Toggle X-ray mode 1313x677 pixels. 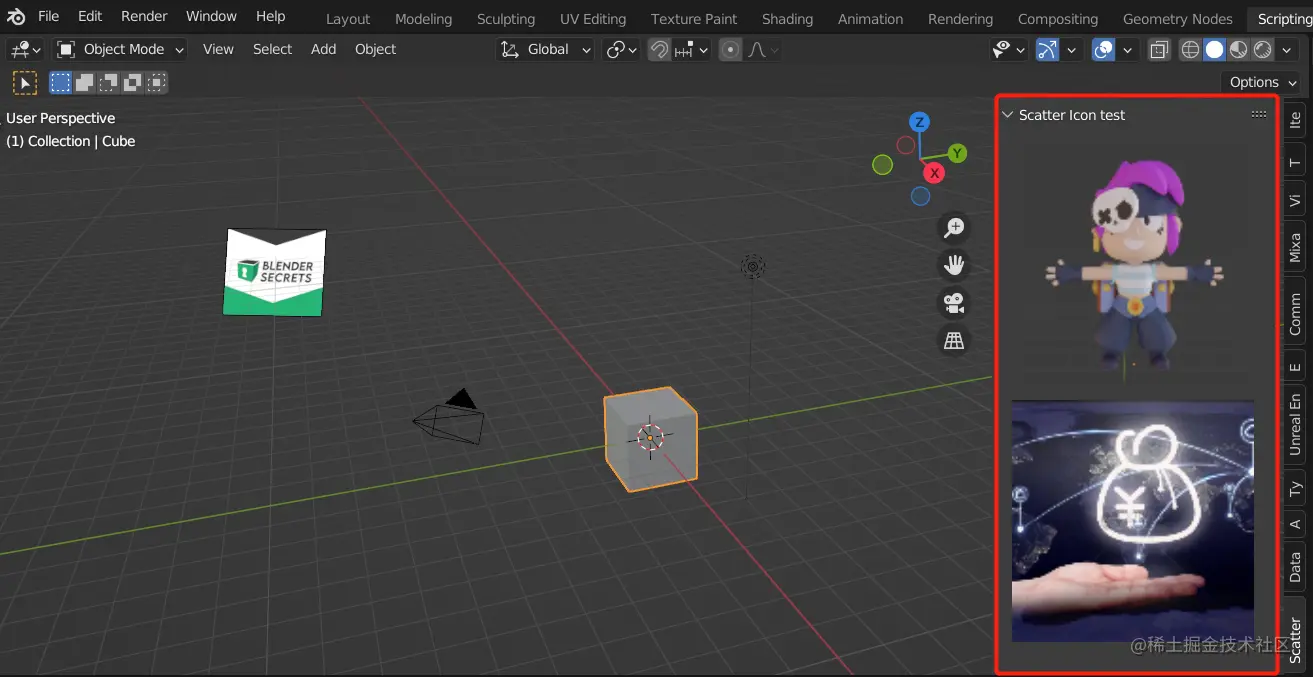tap(1159, 49)
